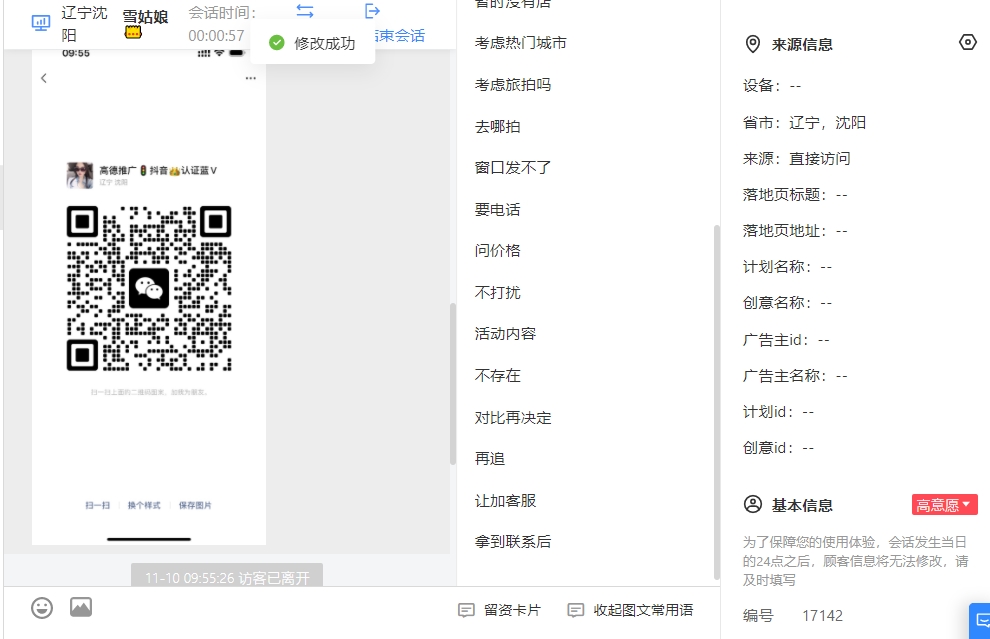Viewport: 990px width, 639px height.
Task: Click the location pin icon by 来源信息
Action: point(753,44)
